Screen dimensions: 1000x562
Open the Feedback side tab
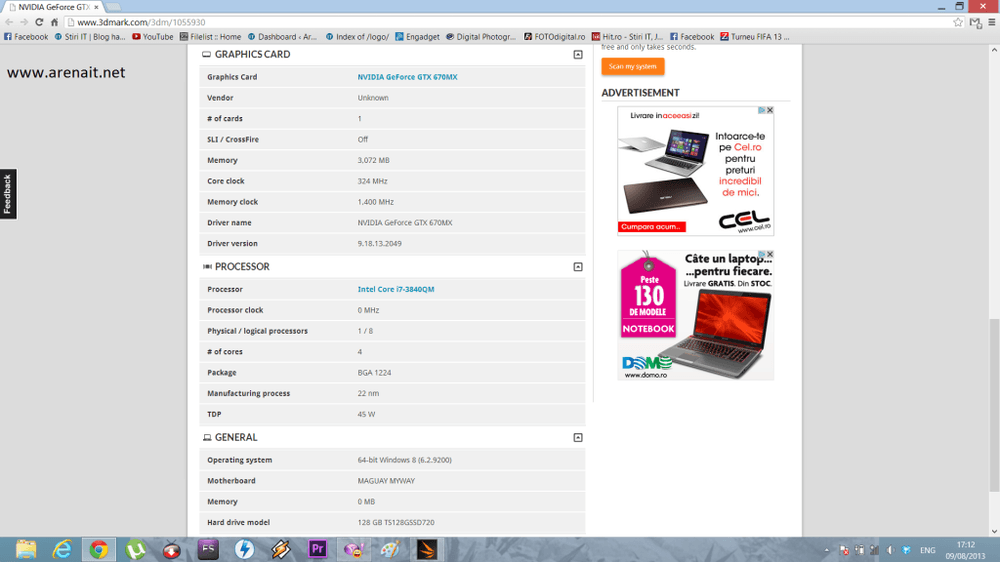[8, 194]
